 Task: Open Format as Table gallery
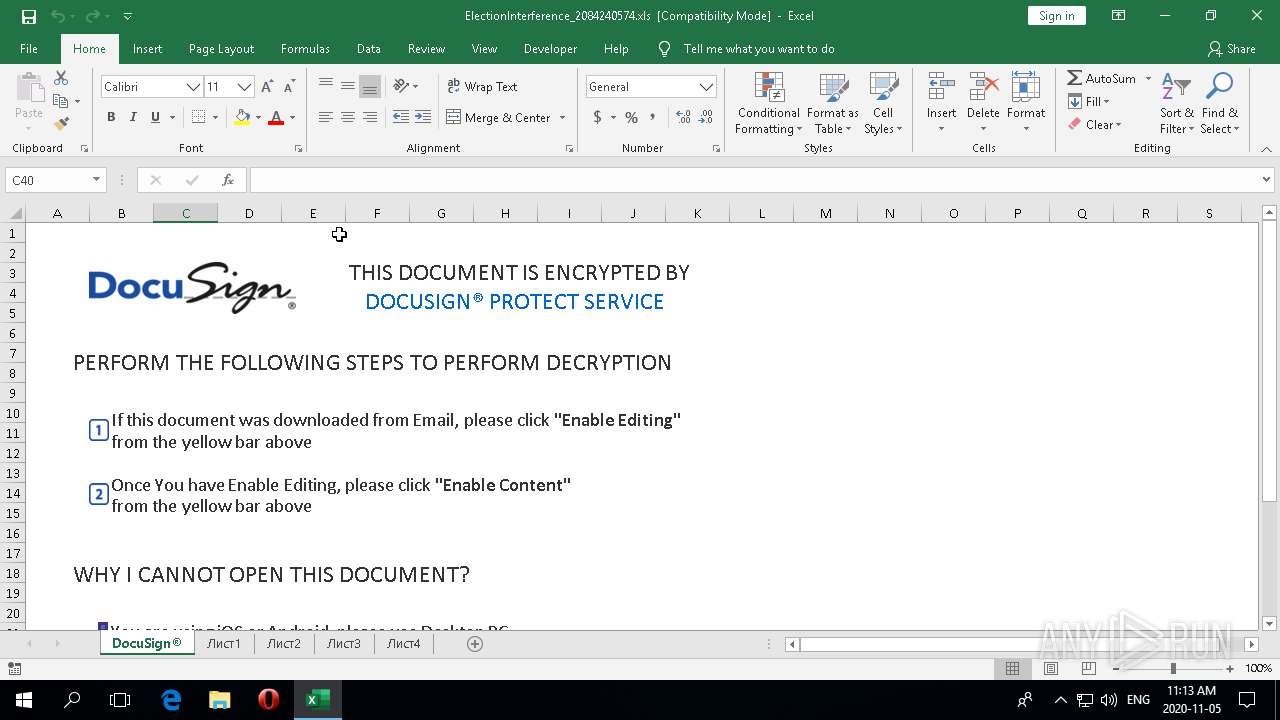833,103
